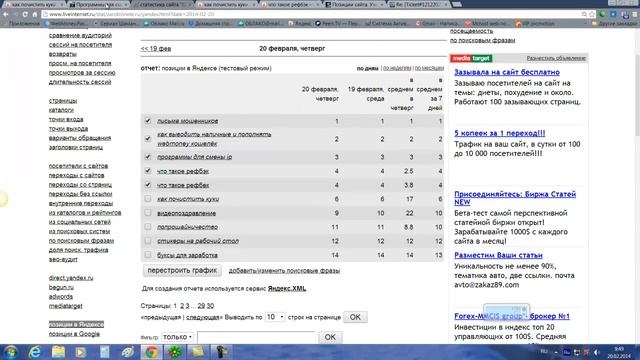640x360 pixels.
Task: Bookmark the page with the star icon
Action: pyautogui.click(x=591, y=14)
